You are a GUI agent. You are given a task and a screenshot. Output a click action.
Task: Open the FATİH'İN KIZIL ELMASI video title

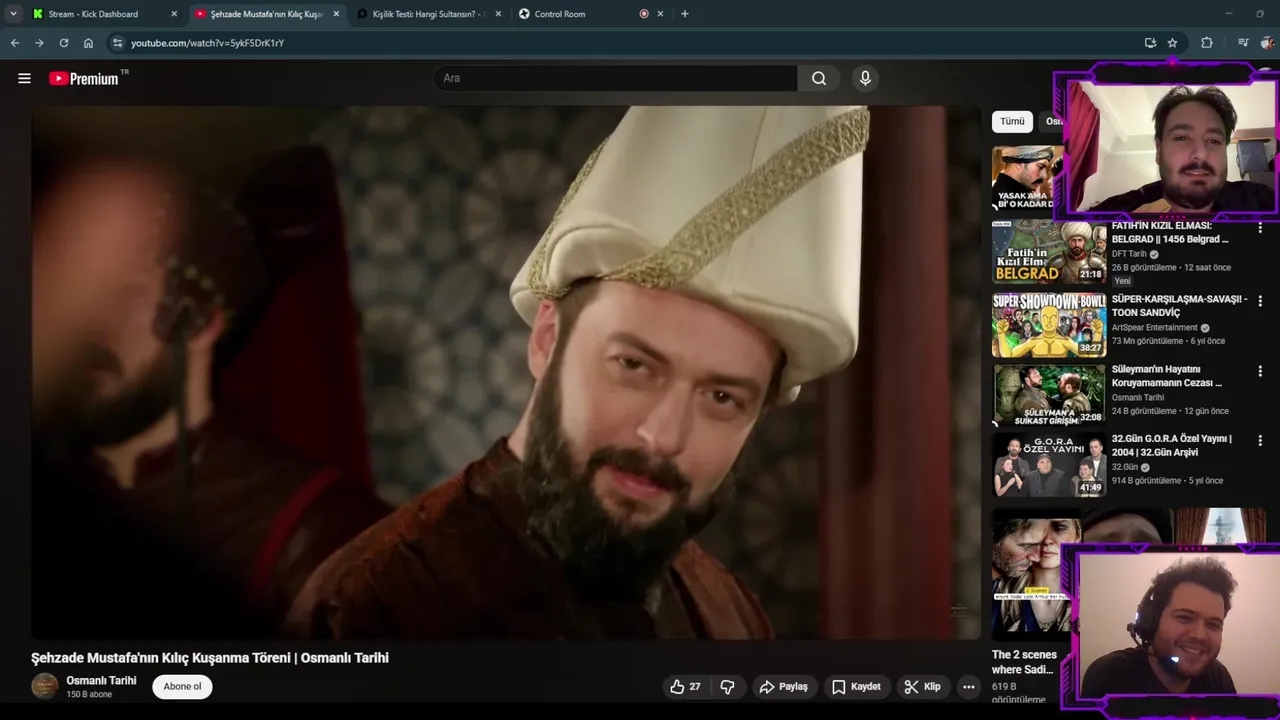point(1170,233)
